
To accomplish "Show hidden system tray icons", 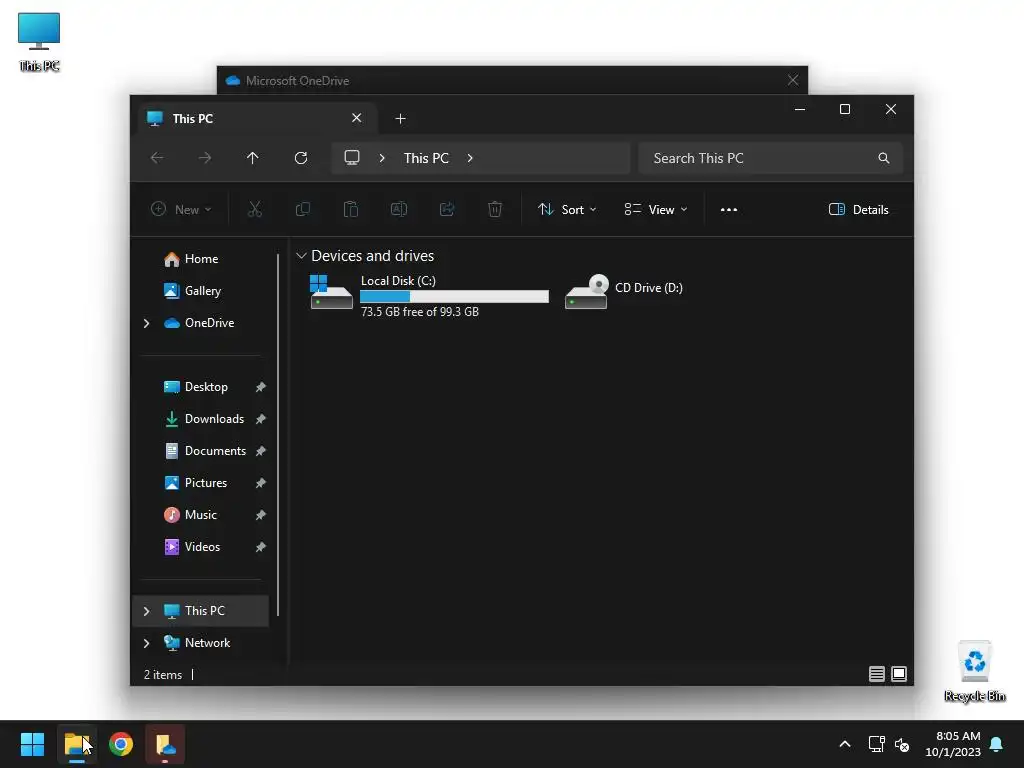I will 844,744.
